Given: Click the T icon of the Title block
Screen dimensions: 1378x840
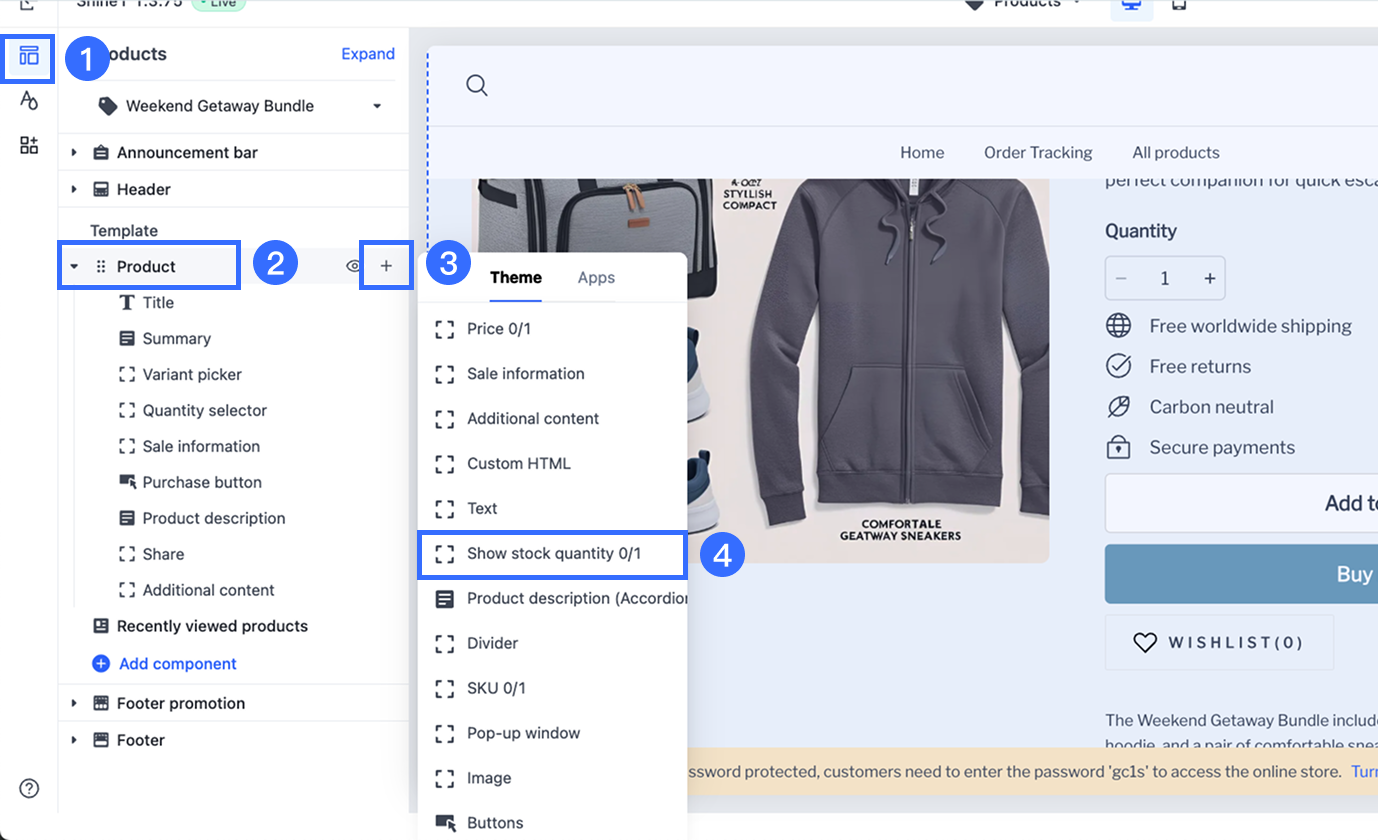Looking at the screenshot, I should pyautogui.click(x=127, y=303).
